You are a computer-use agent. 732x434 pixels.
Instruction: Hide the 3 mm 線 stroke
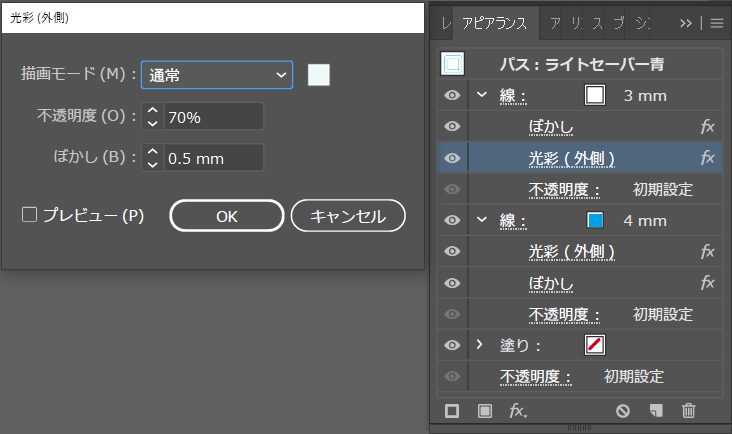pyautogui.click(x=452, y=95)
